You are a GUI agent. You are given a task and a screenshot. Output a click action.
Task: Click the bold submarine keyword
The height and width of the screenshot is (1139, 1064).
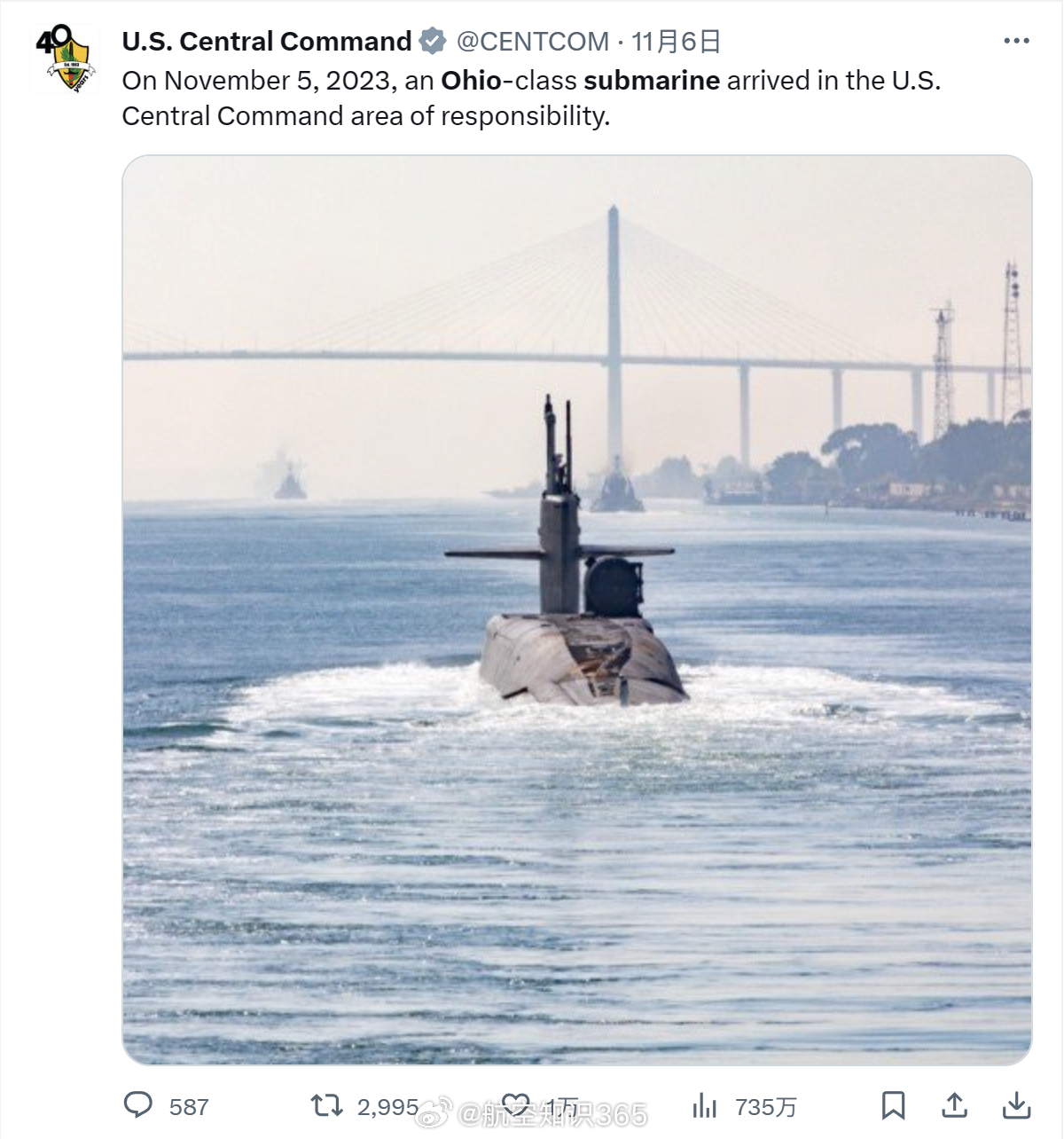point(652,80)
